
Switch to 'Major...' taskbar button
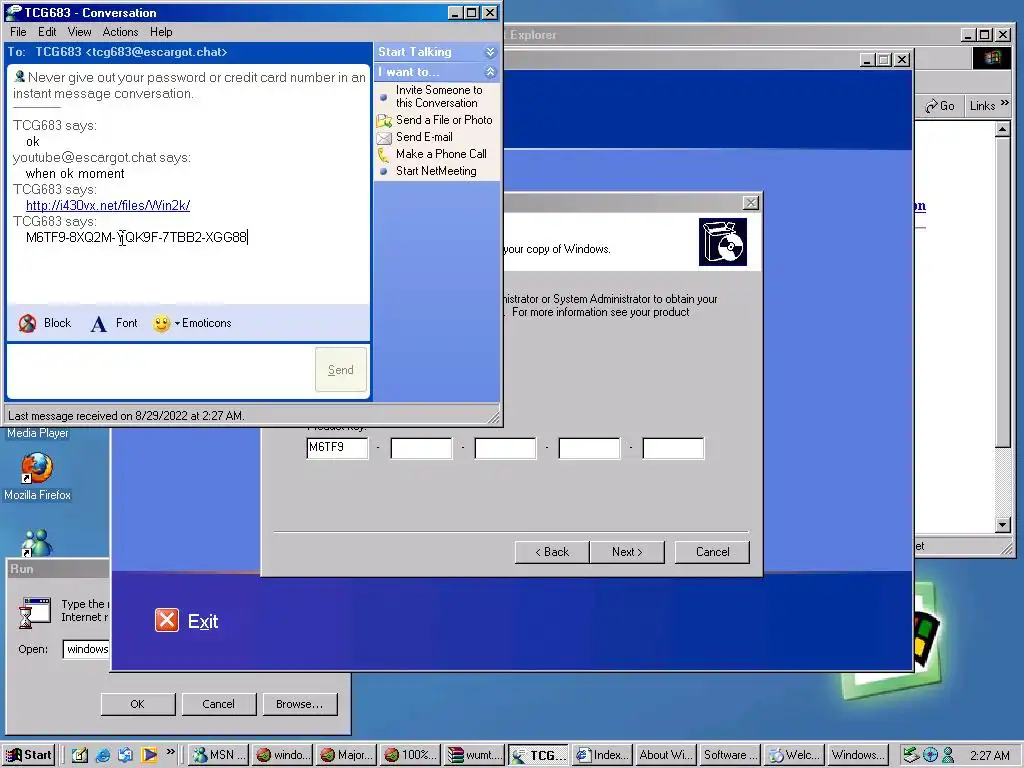pos(347,755)
